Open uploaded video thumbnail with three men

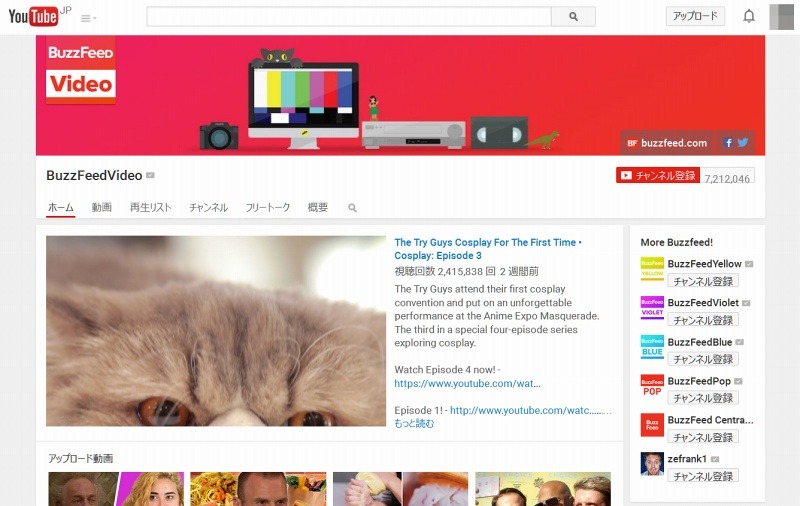(x=543, y=489)
